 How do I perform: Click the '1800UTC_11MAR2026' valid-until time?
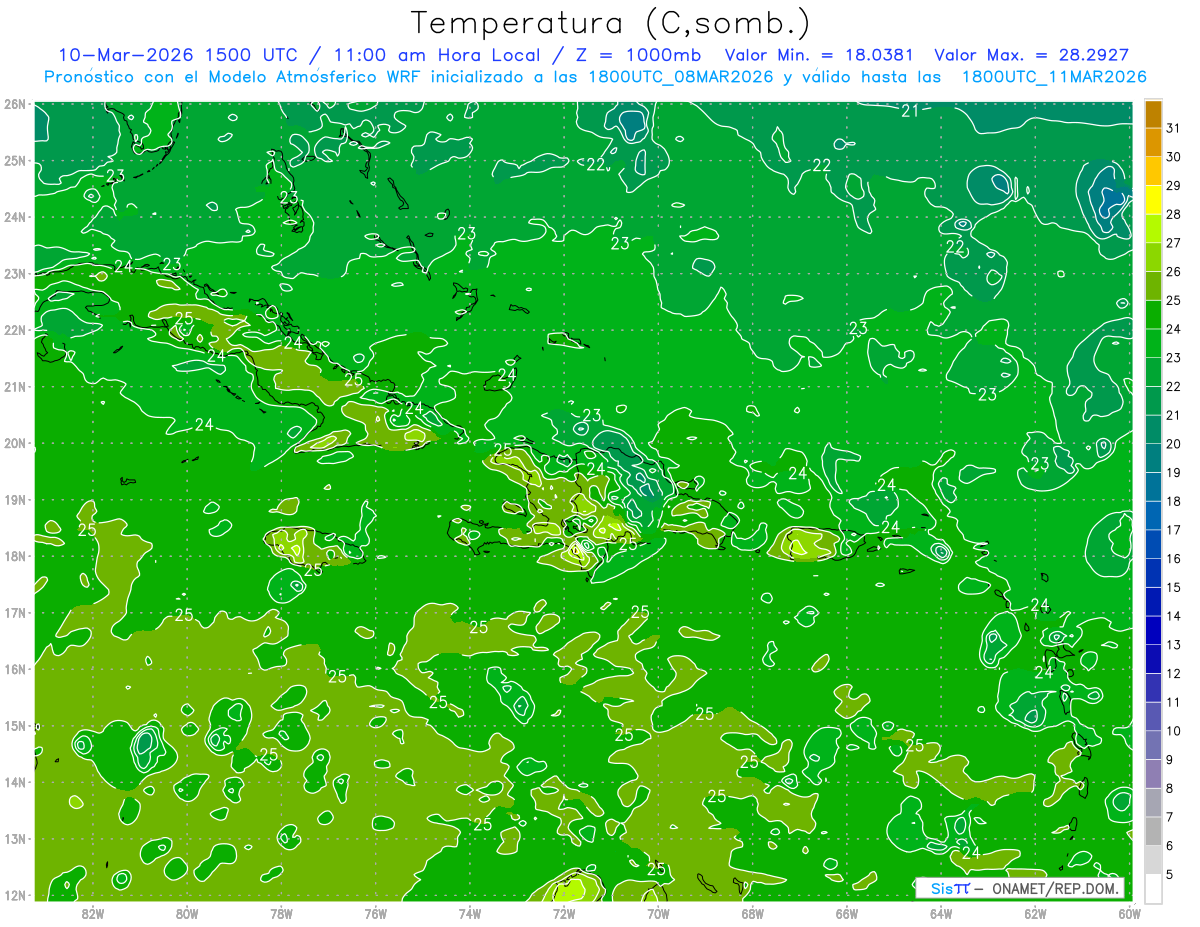coord(1054,76)
